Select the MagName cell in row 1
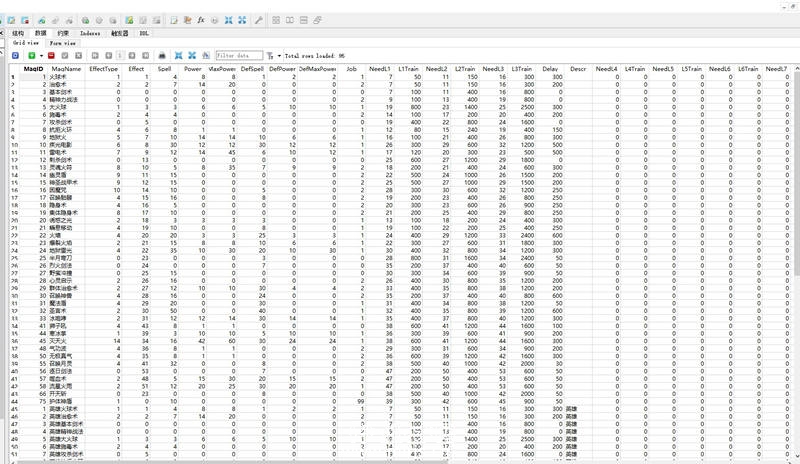This screenshot has width=800, height=464. coord(66,77)
